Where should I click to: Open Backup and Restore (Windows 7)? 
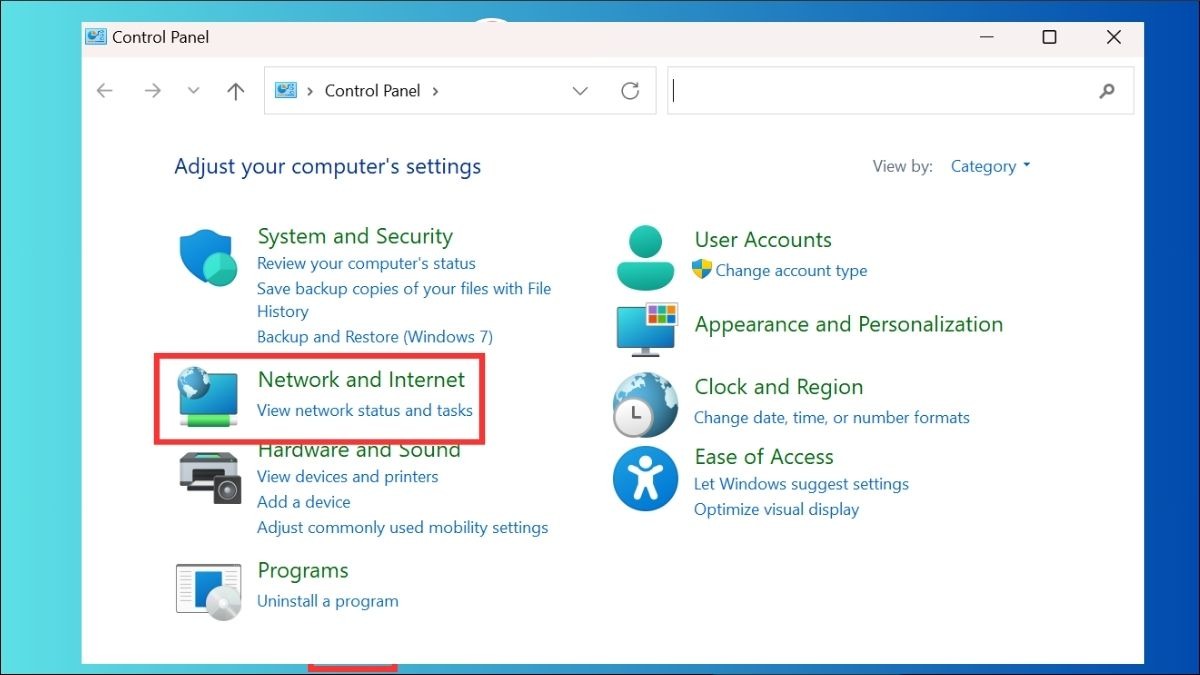point(375,337)
